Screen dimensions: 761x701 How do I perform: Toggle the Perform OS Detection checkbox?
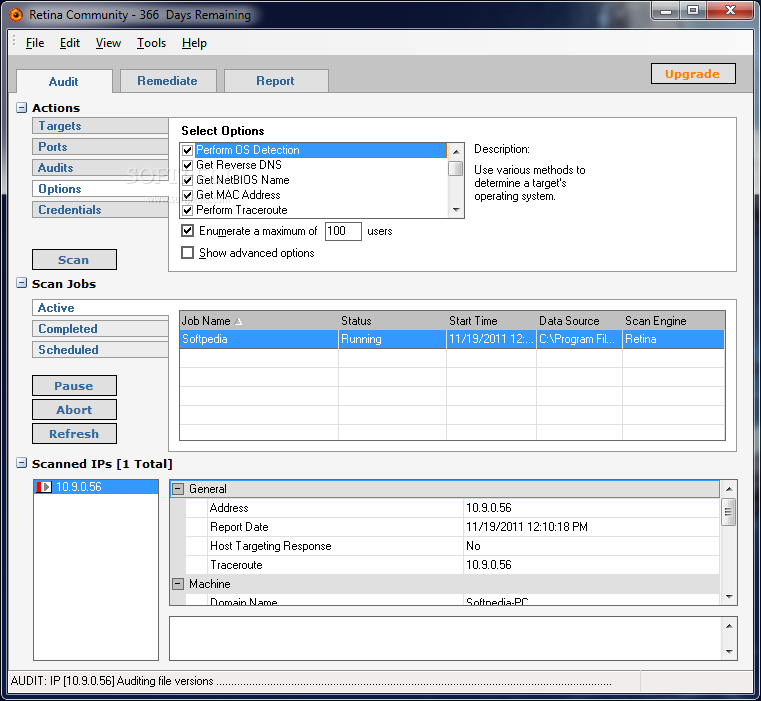click(x=188, y=150)
